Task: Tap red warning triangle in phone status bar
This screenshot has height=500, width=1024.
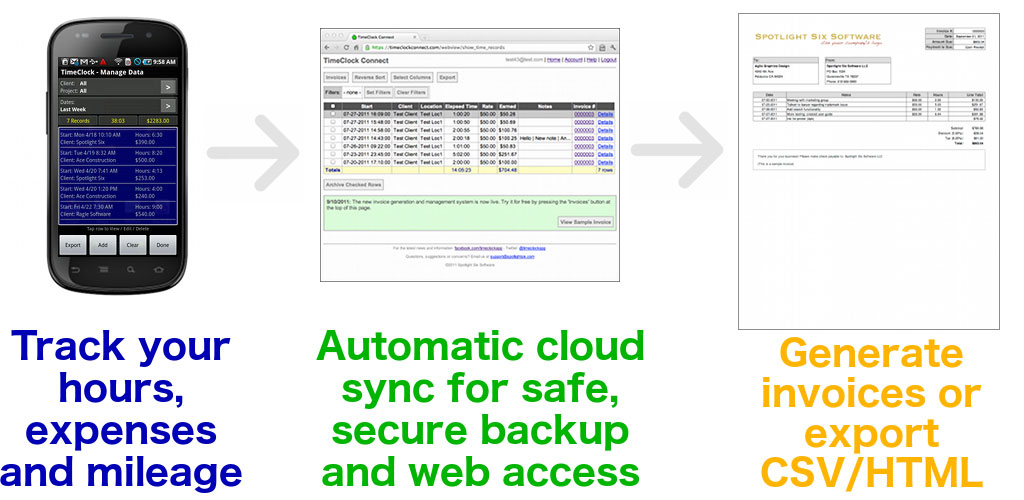Action: tap(104, 61)
